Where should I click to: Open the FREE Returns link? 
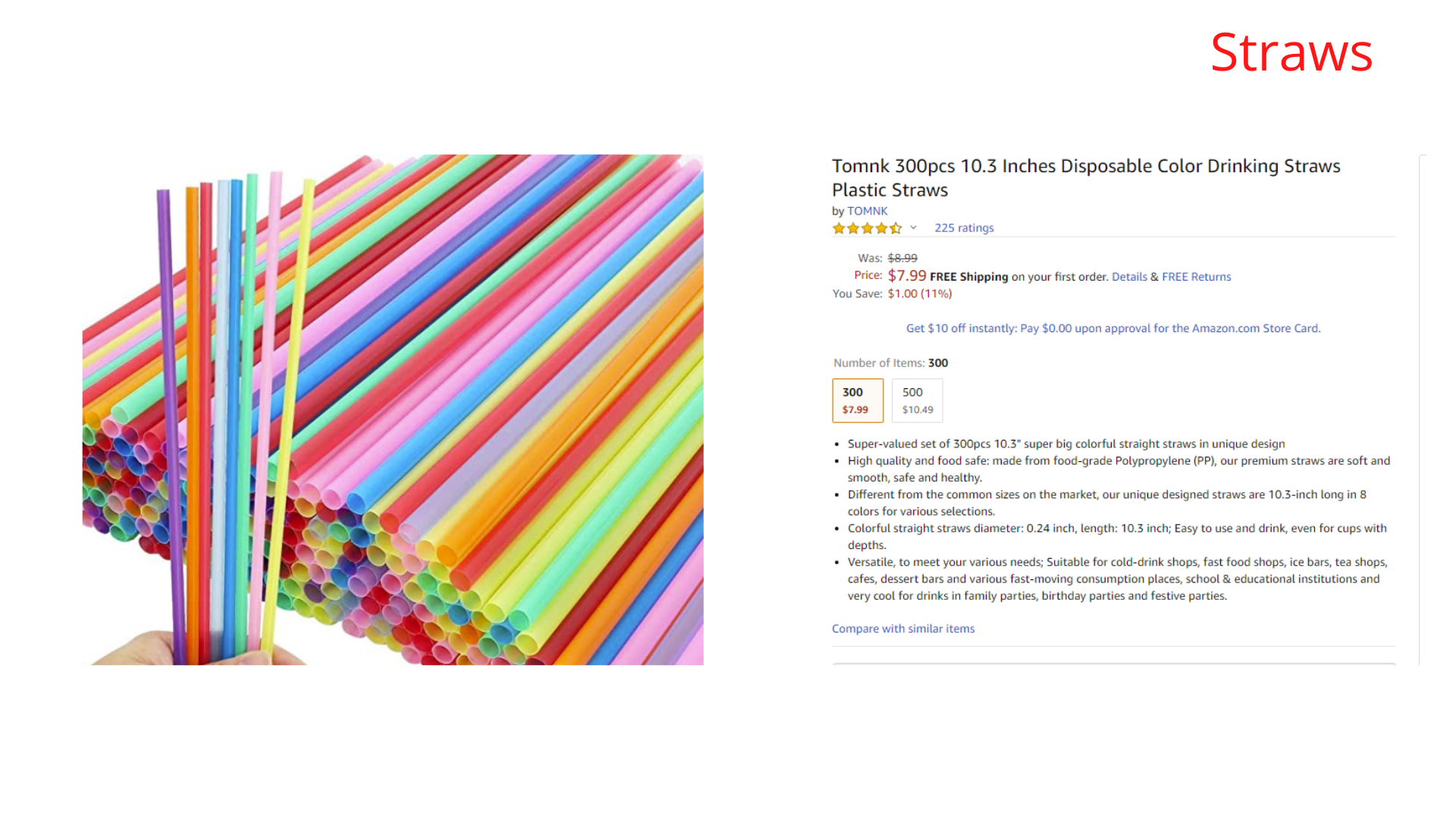[1196, 277]
